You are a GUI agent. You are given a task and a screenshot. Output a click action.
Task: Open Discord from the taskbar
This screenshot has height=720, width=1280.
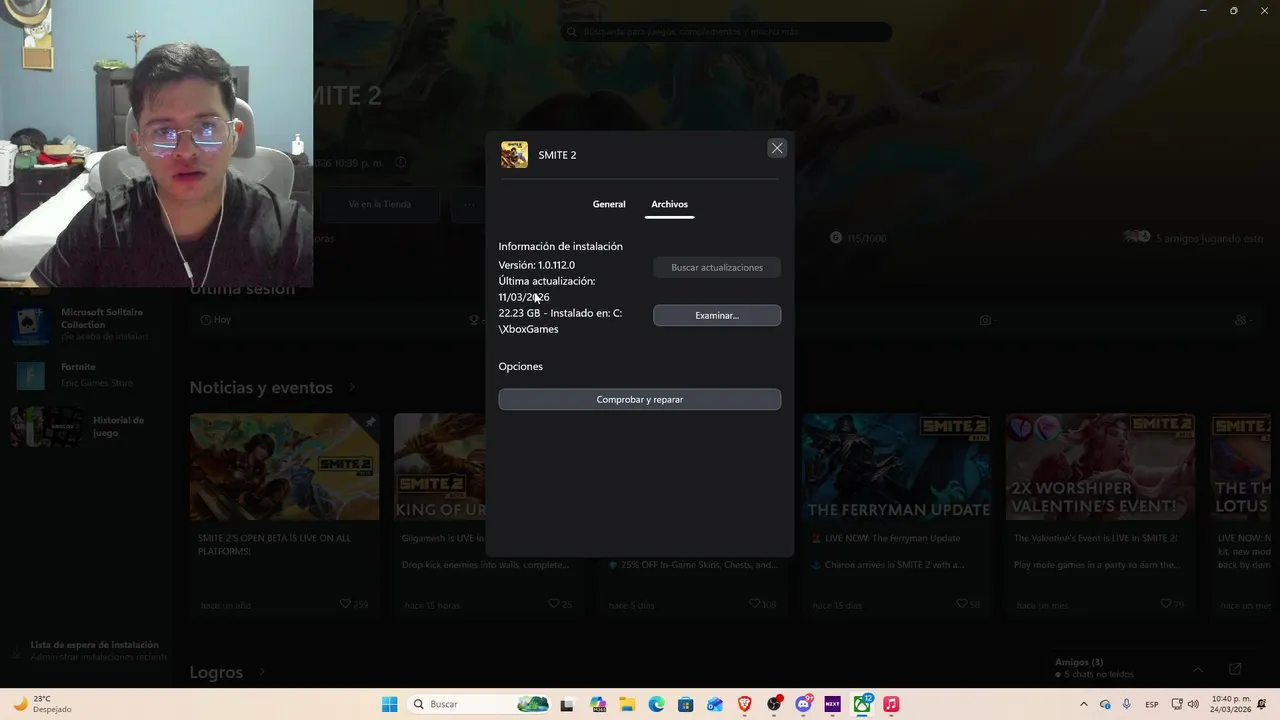point(803,704)
